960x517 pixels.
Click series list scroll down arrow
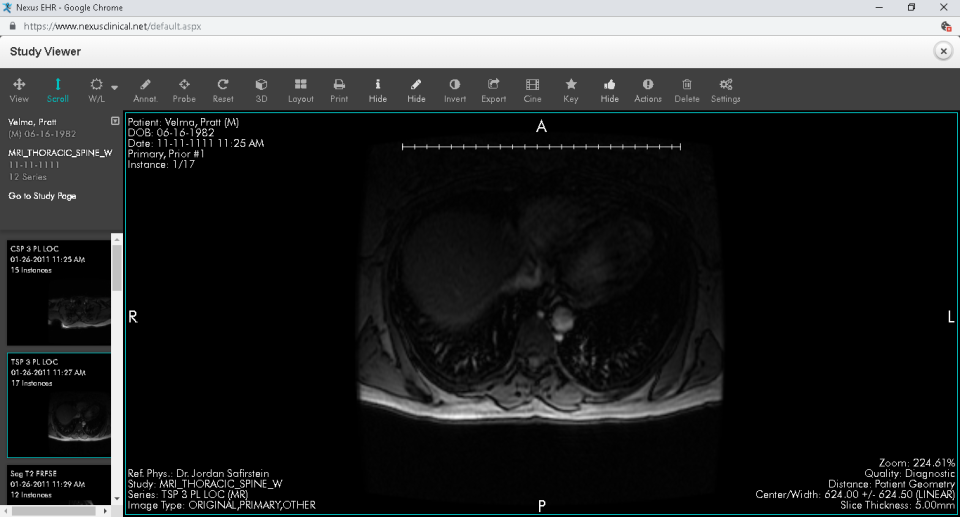pyautogui.click(x=117, y=499)
